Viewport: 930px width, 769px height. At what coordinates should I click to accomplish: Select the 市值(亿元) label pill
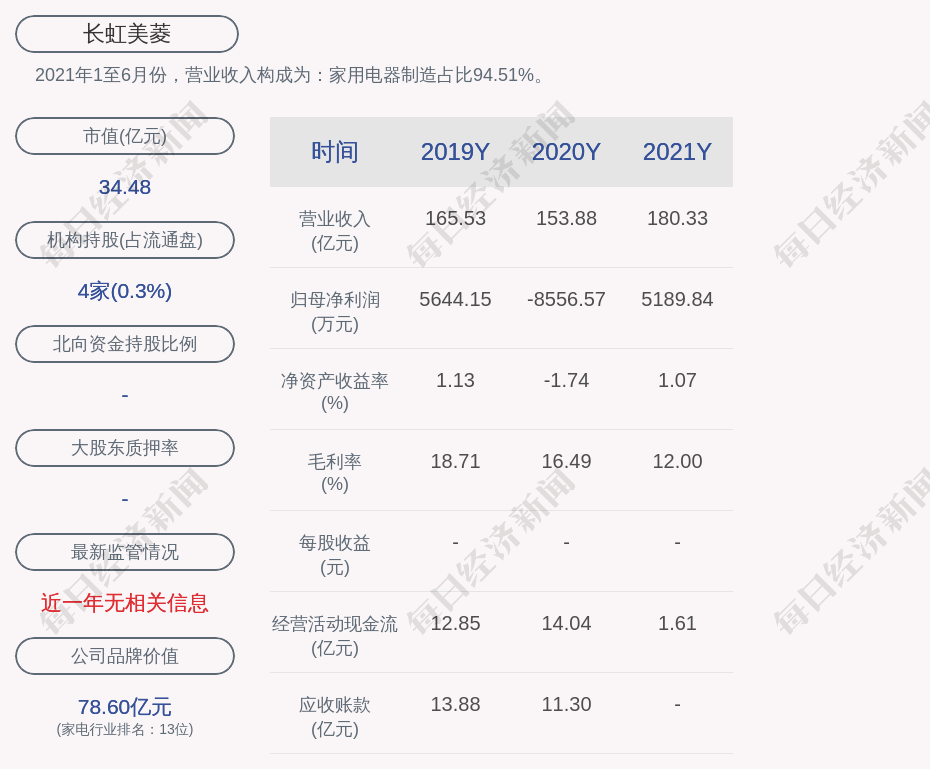125,136
